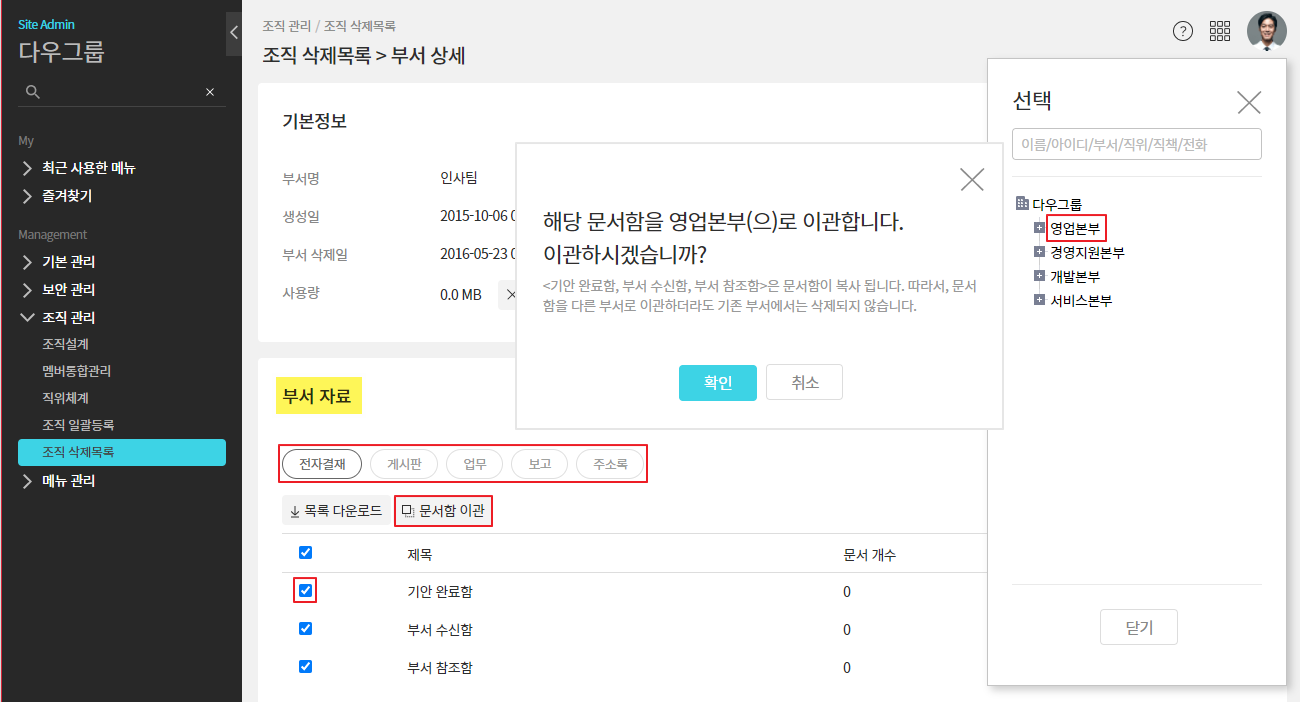Click the sidebar search magnifier icon

click(33, 92)
